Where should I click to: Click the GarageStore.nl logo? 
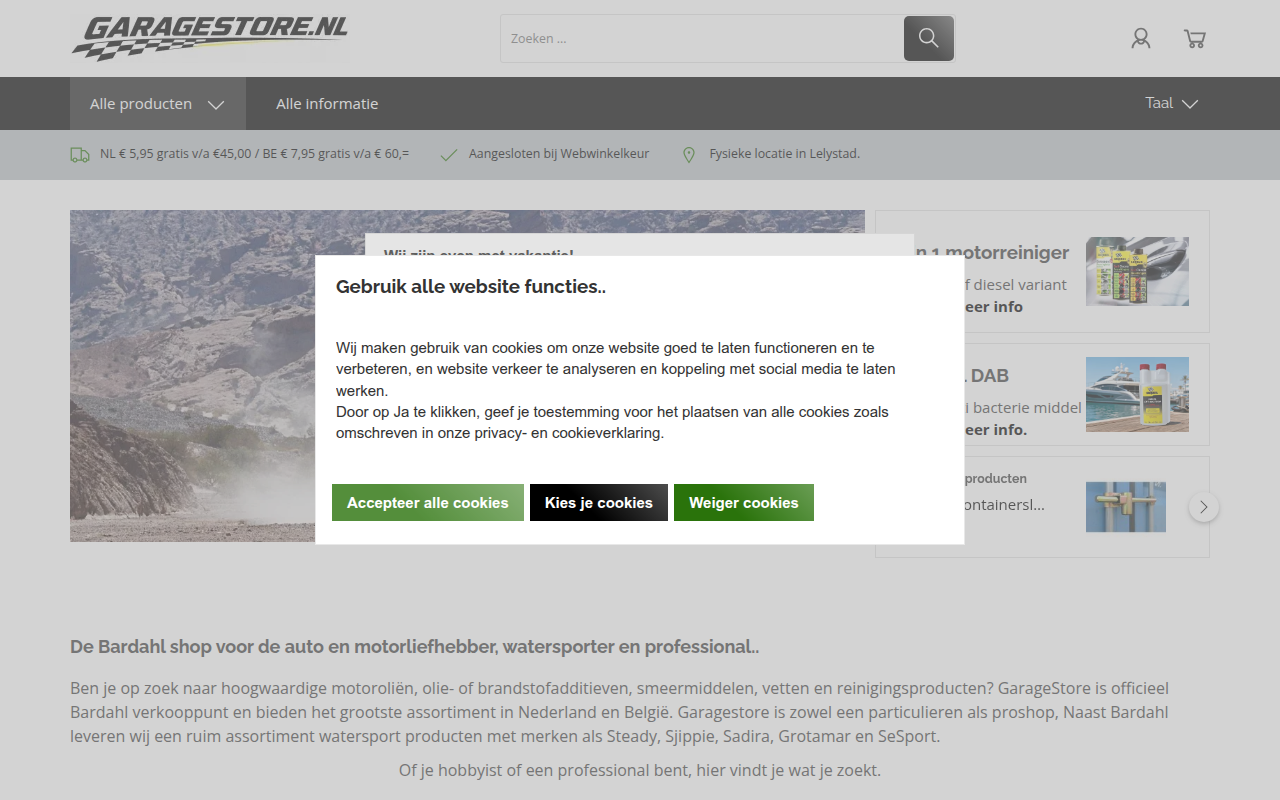click(210, 38)
